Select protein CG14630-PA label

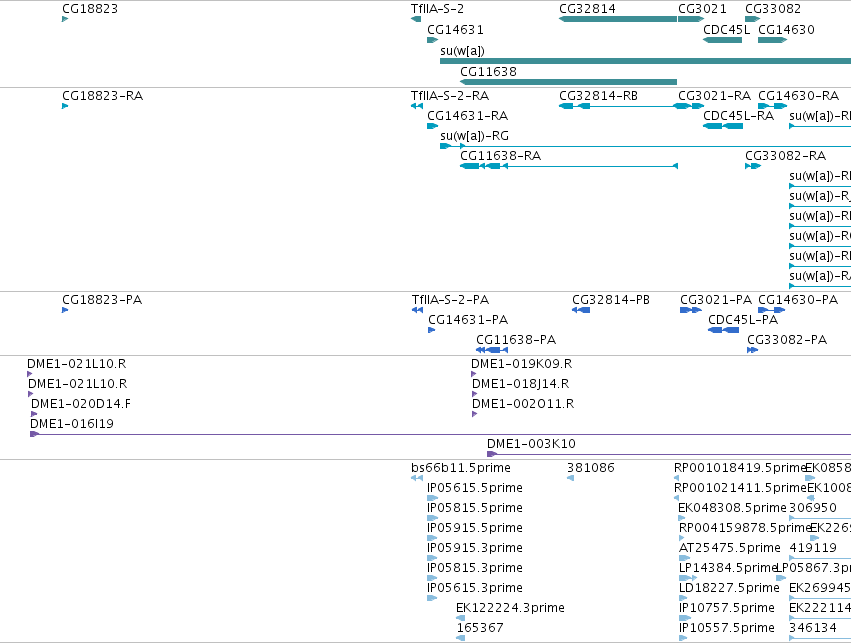(798, 300)
